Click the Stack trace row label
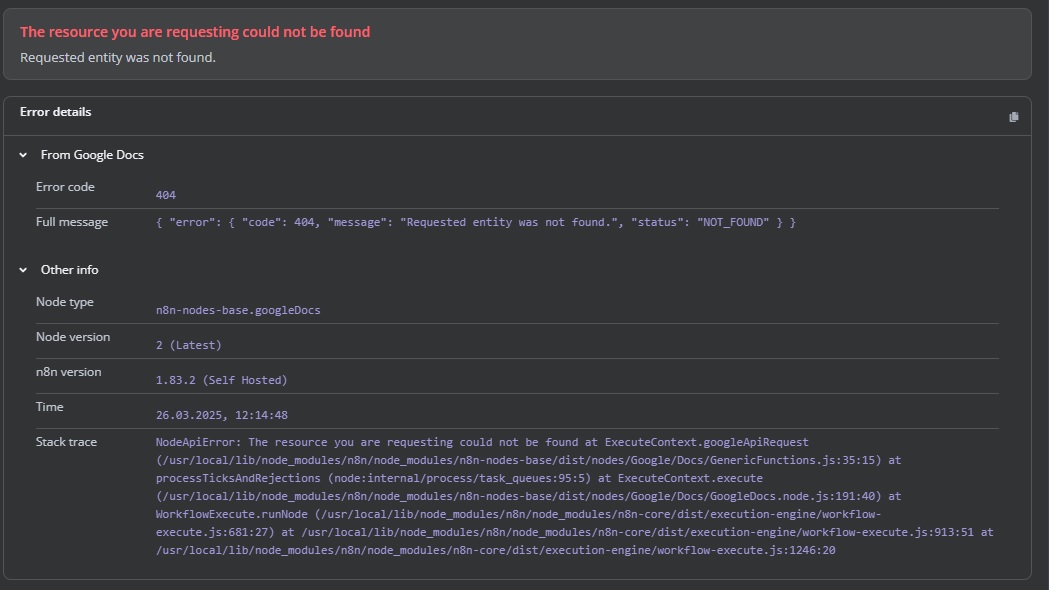Image resolution: width=1049 pixels, height=590 pixels. pos(66,441)
